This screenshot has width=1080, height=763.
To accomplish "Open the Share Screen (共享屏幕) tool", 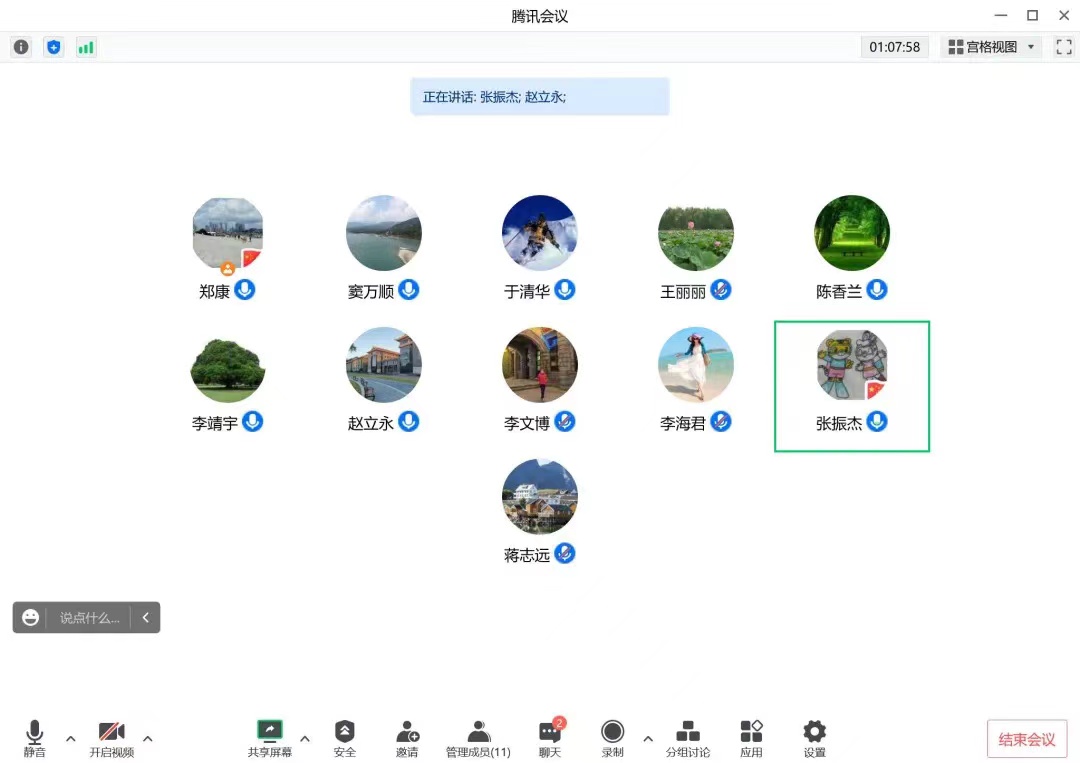I will click(x=270, y=738).
